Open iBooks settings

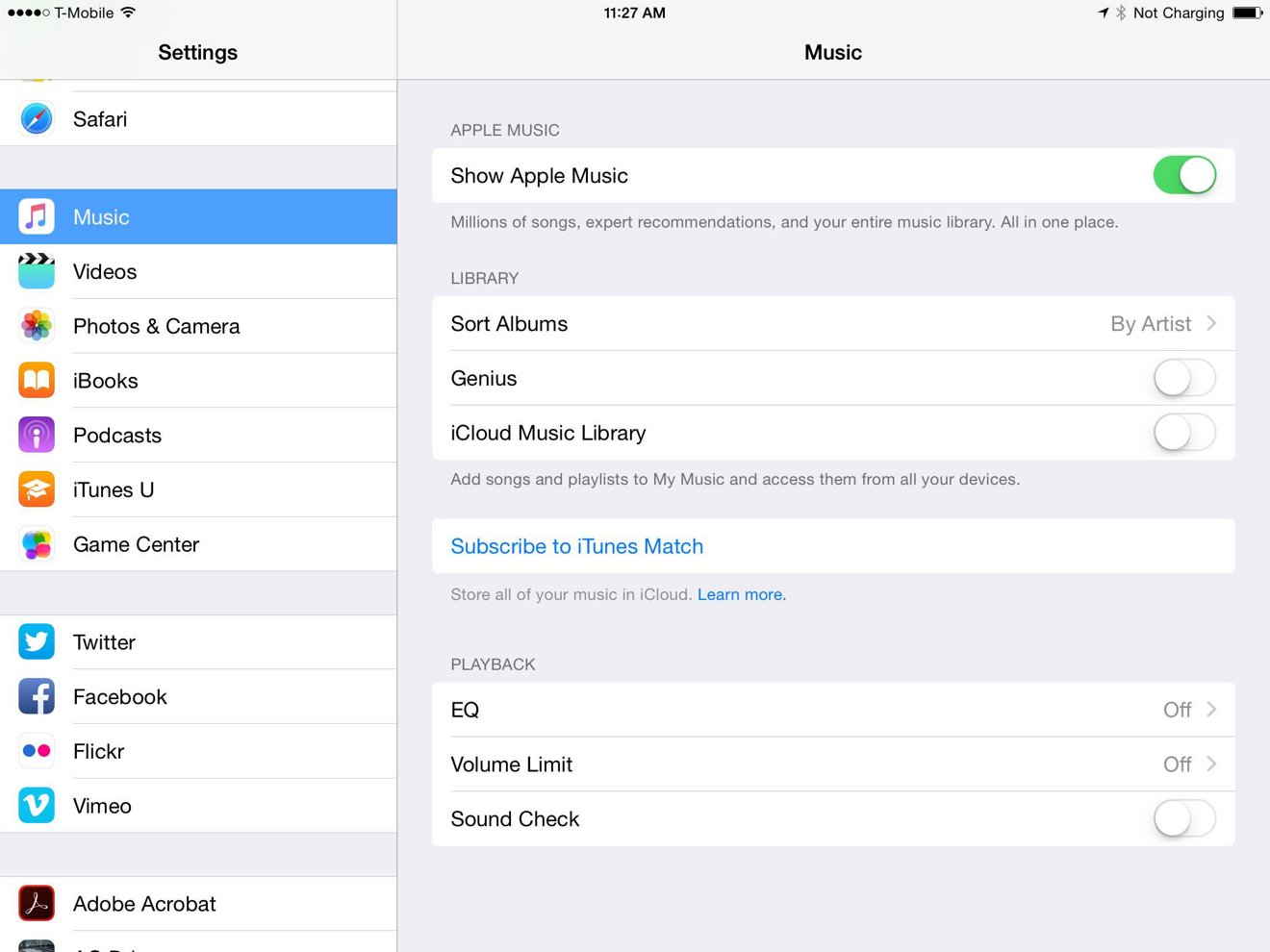[198, 381]
